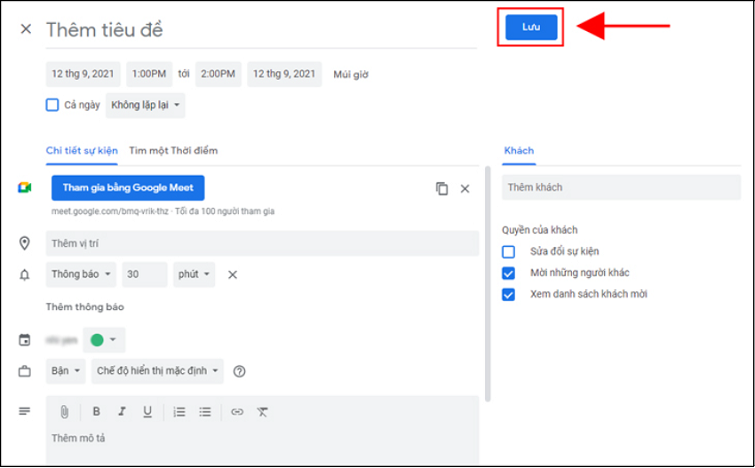Screen dimensions: 755x468
Task: Click the attachment paperclip icon
Action: (63, 411)
